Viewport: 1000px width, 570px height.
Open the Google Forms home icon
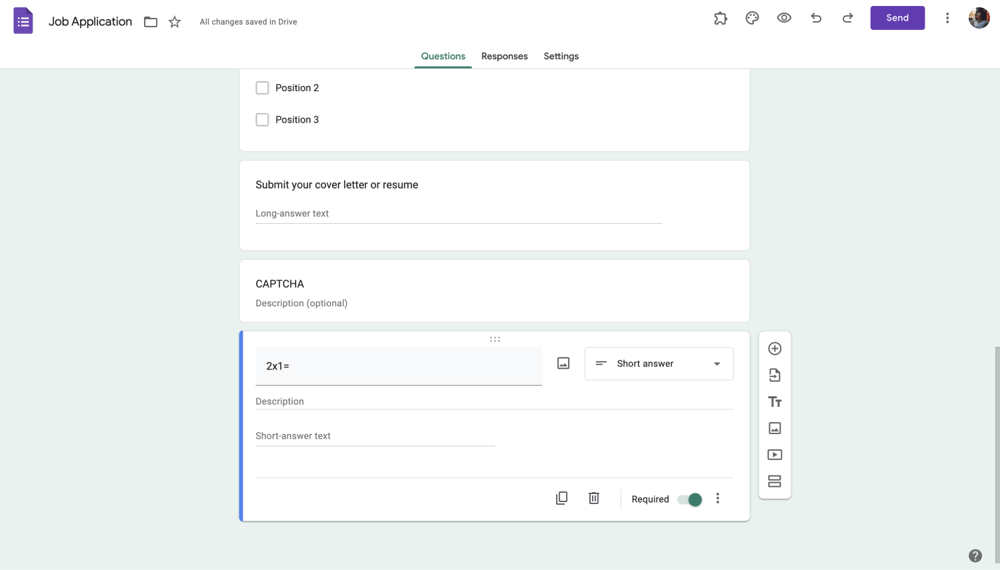pos(23,21)
